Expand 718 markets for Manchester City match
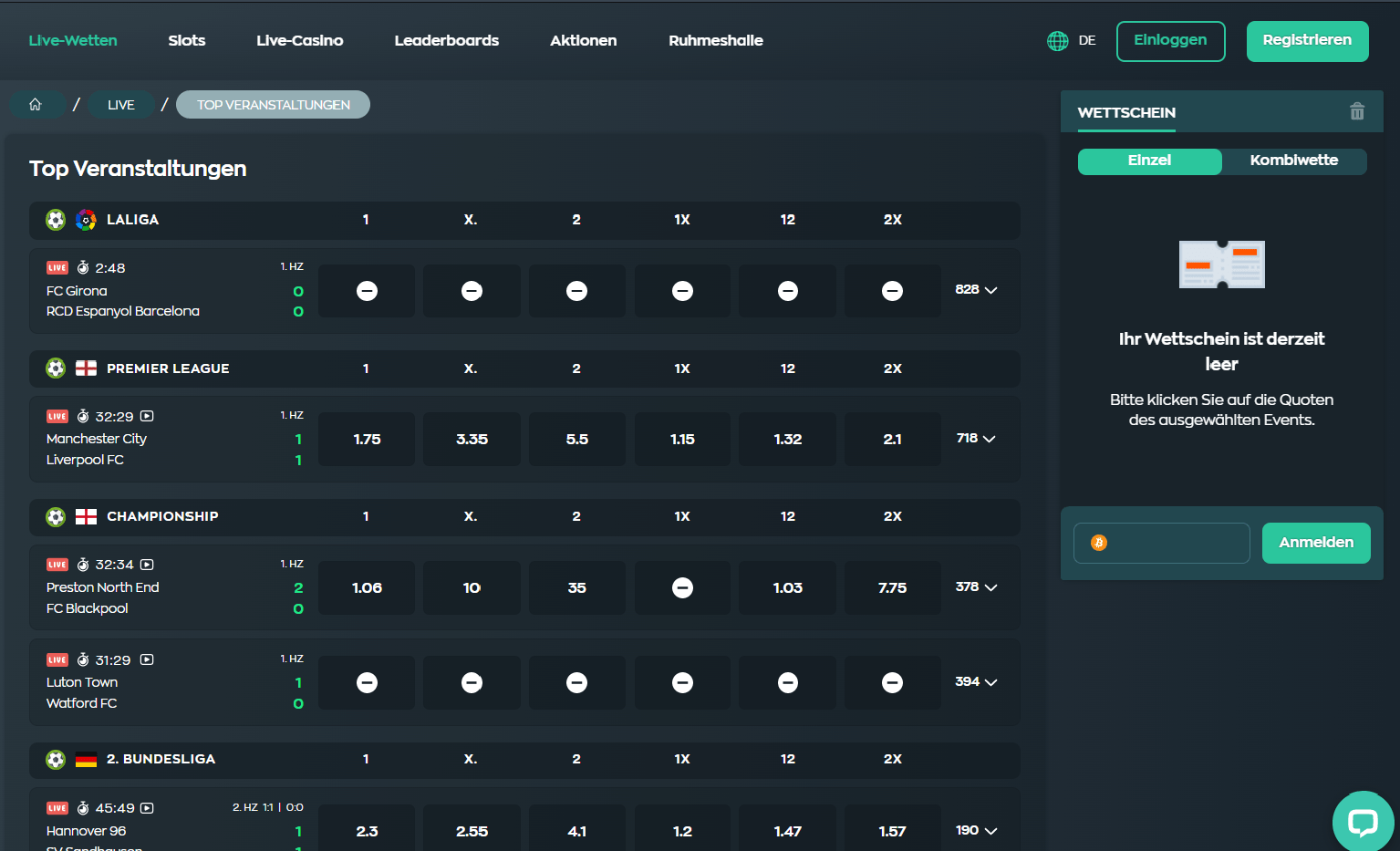This screenshot has width=1400, height=851. click(x=976, y=439)
